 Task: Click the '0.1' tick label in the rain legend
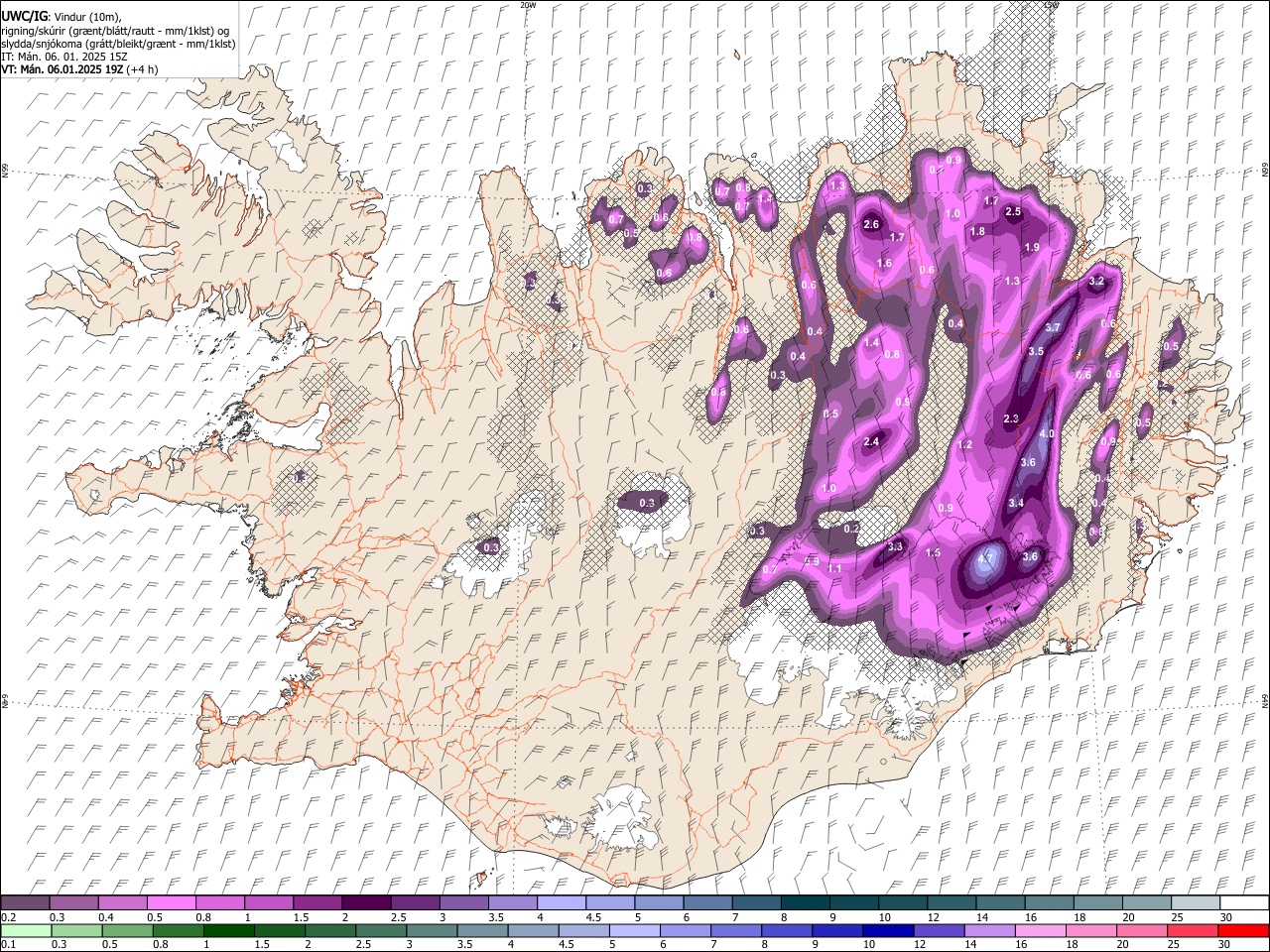pyautogui.click(x=8, y=944)
